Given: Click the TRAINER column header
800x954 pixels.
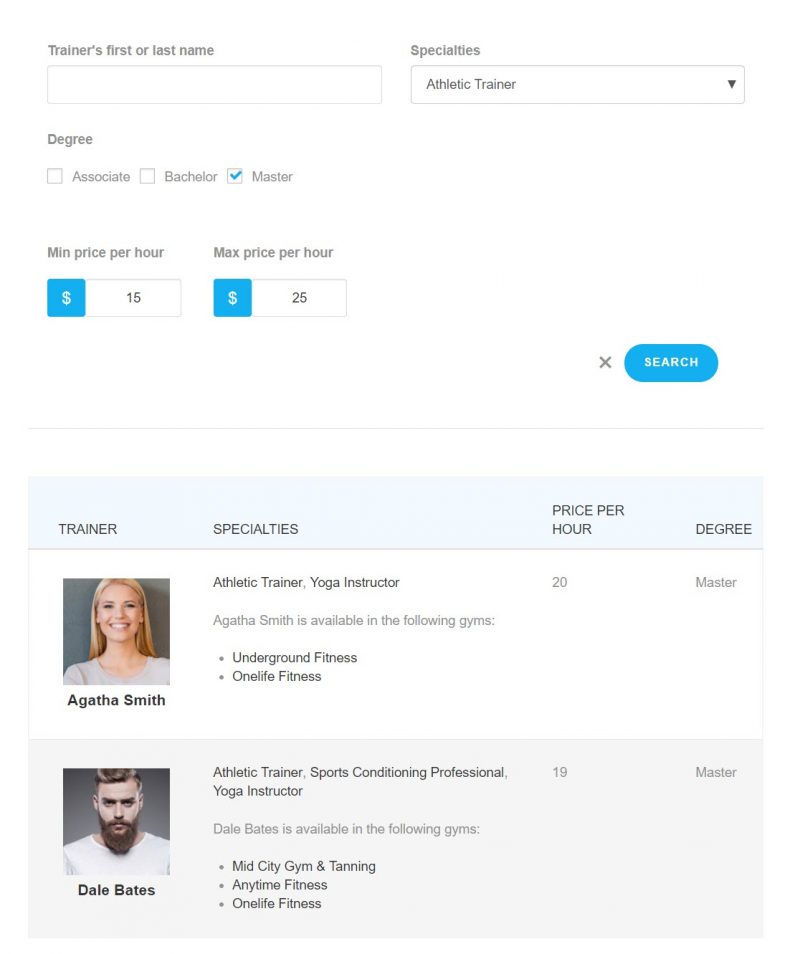Looking at the screenshot, I should tap(88, 529).
